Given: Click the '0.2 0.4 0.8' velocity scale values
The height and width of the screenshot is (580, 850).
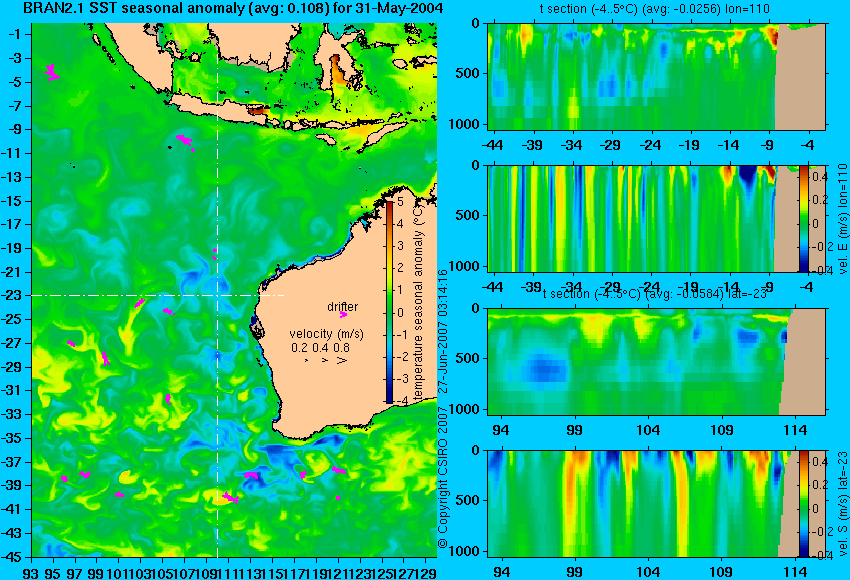Looking at the screenshot, I should 320,347.
